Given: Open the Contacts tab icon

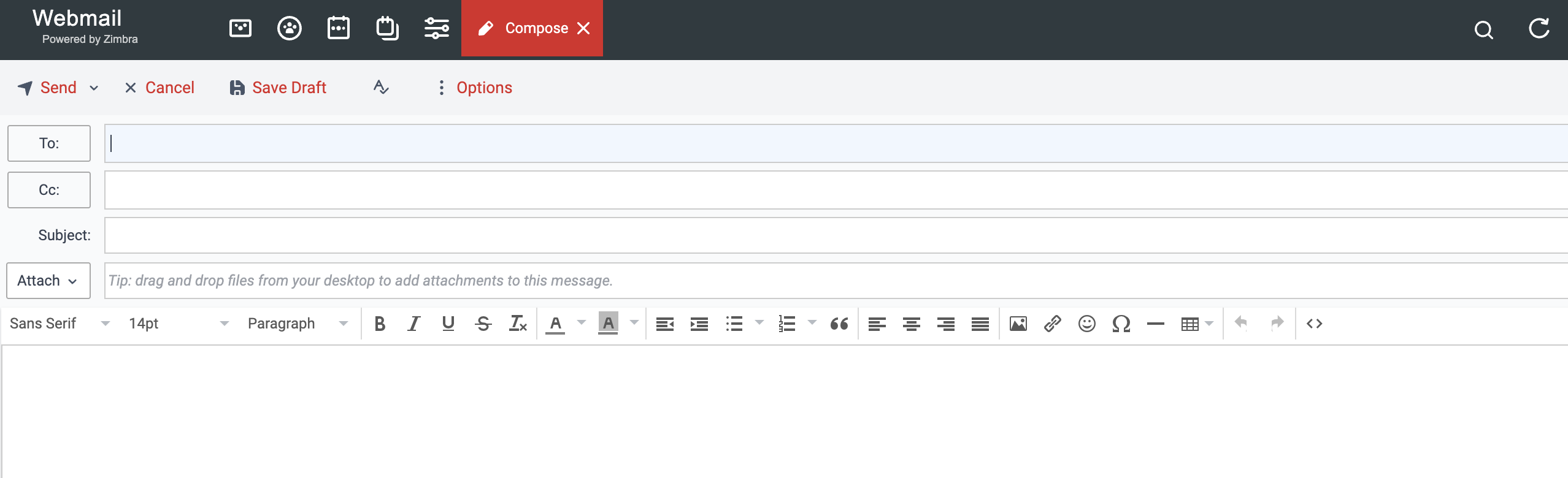Looking at the screenshot, I should [x=290, y=28].
